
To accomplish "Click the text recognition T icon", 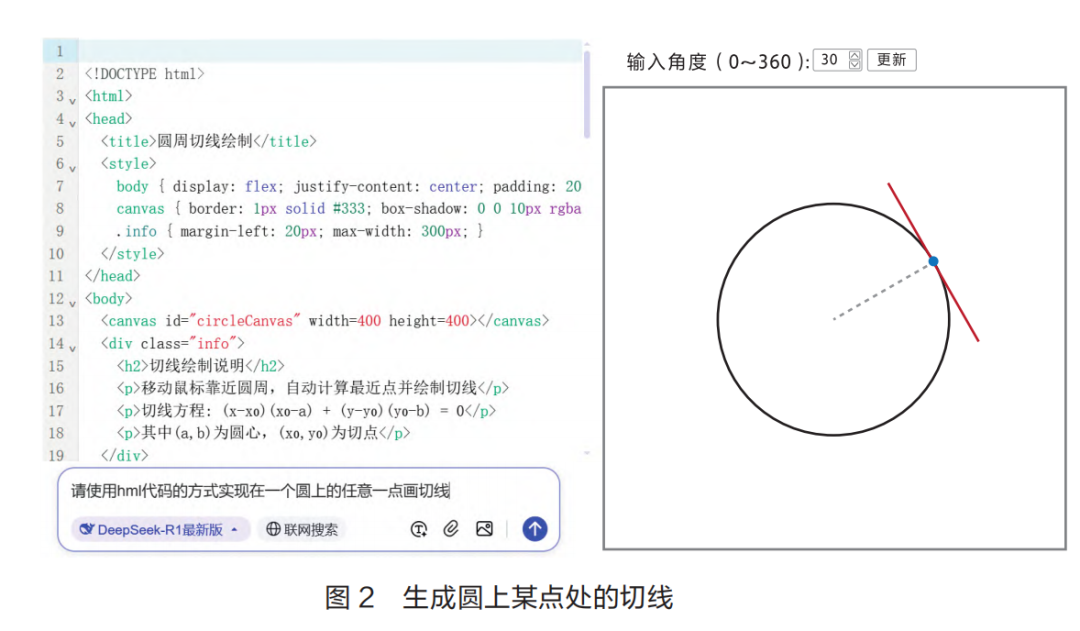I will click(x=419, y=529).
